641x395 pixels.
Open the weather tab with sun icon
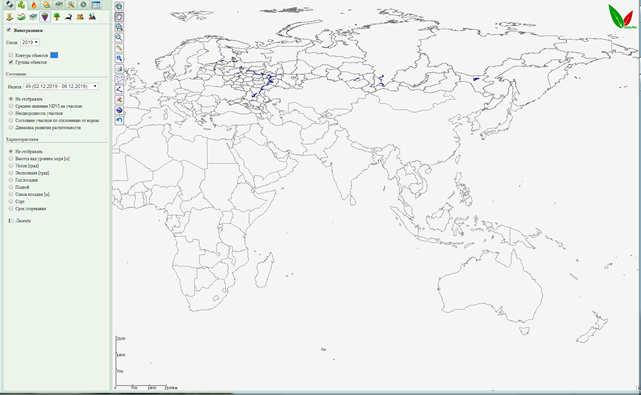[46, 5]
